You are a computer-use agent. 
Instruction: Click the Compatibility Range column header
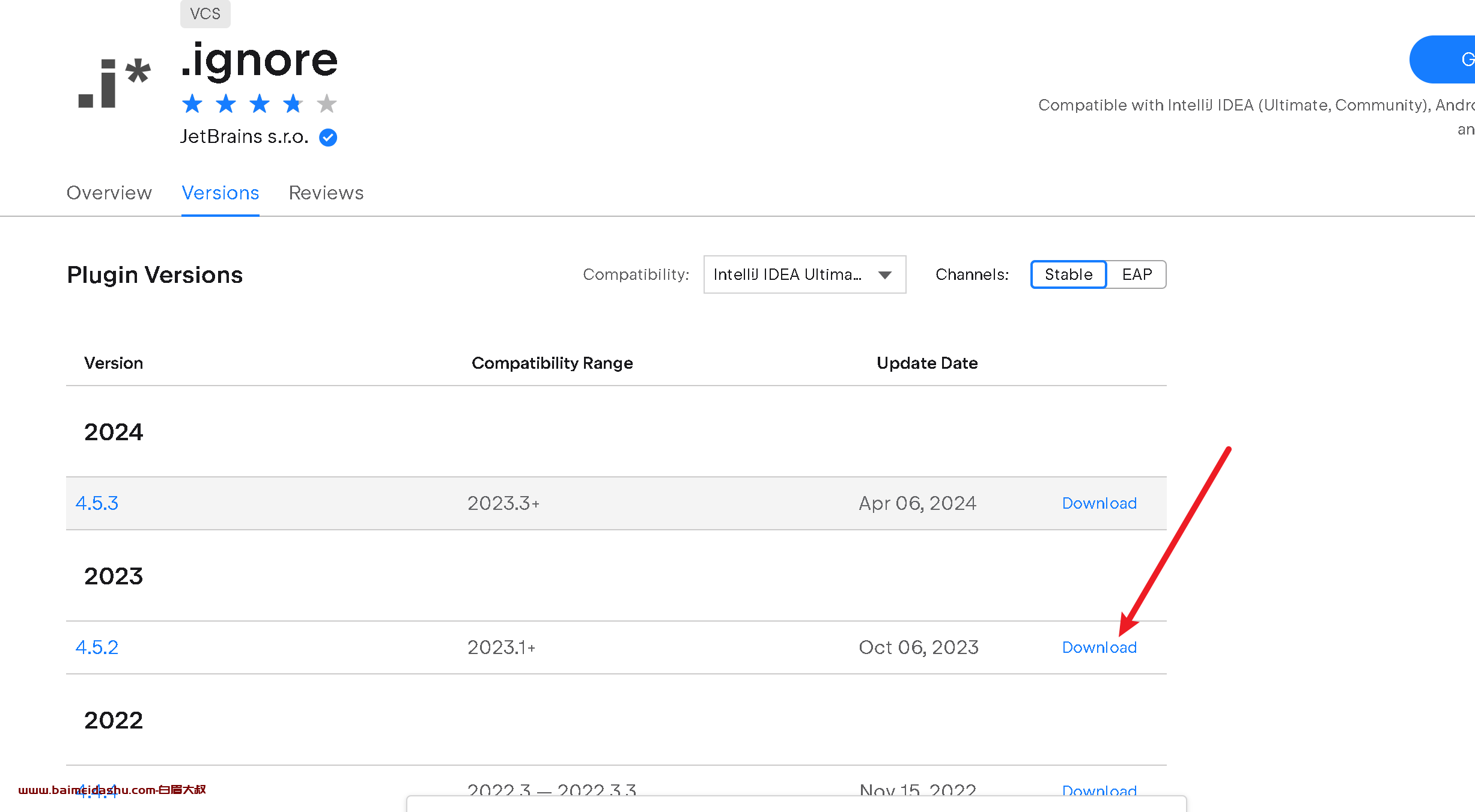point(552,363)
